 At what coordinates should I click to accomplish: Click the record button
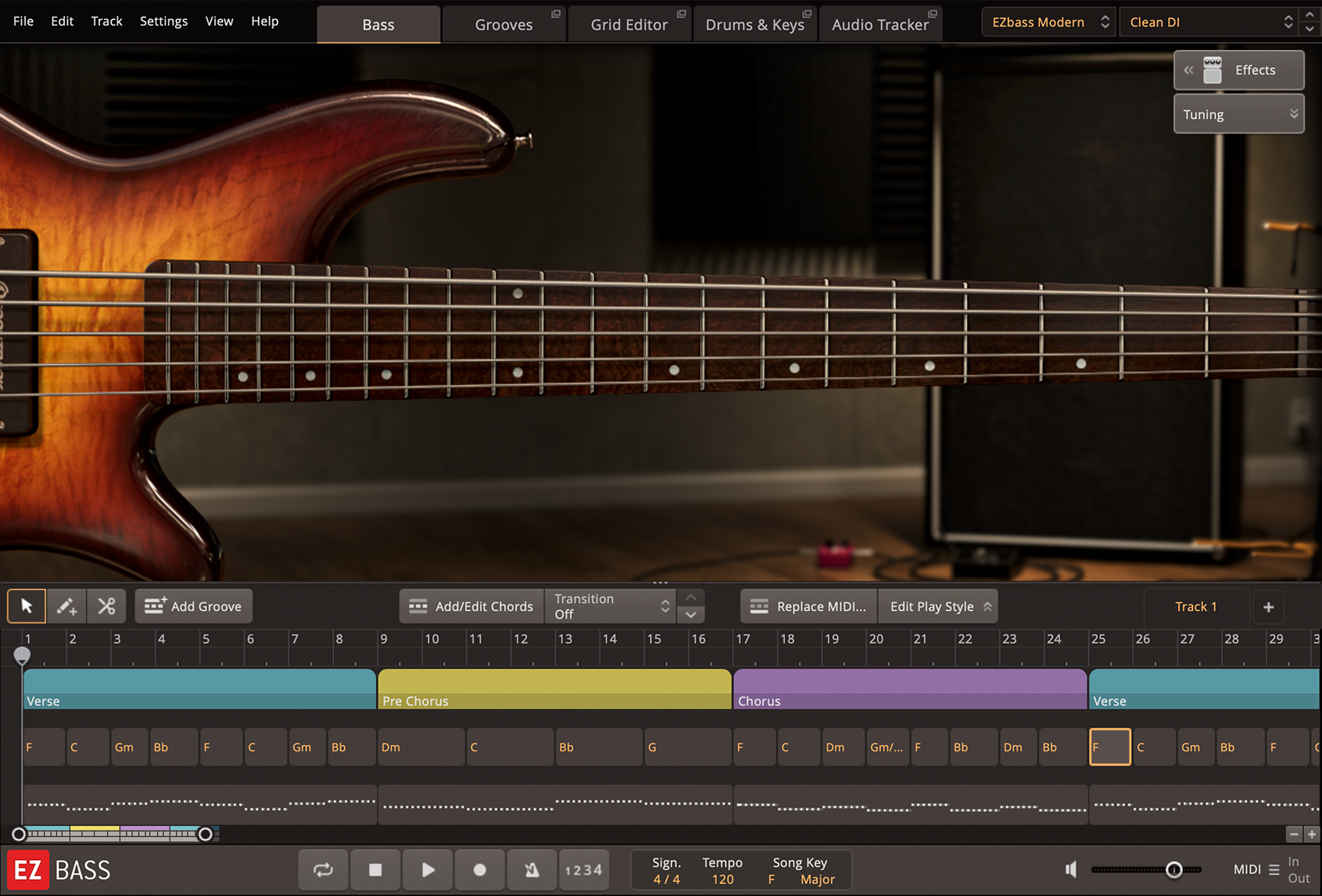[x=479, y=870]
